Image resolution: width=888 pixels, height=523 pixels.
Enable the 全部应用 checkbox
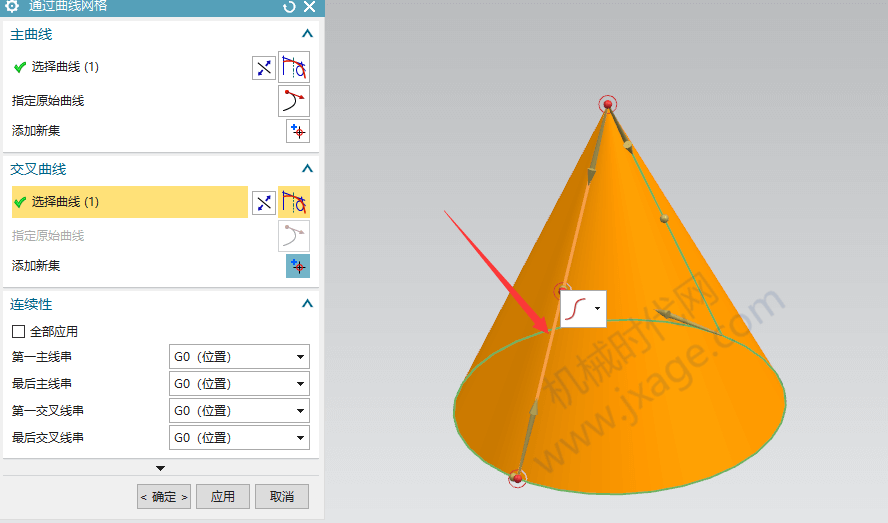[x=19, y=331]
